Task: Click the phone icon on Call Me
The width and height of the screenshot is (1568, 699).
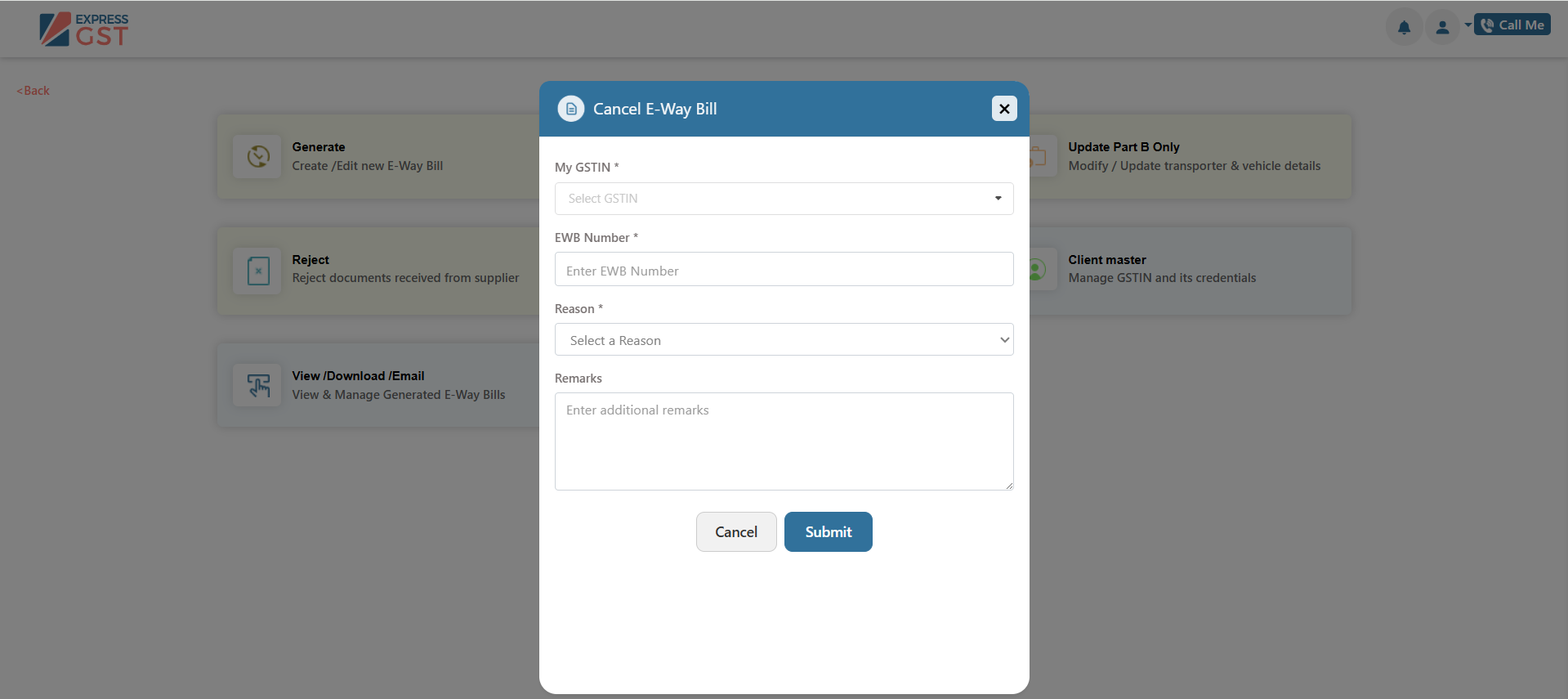Action: [x=1487, y=25]
